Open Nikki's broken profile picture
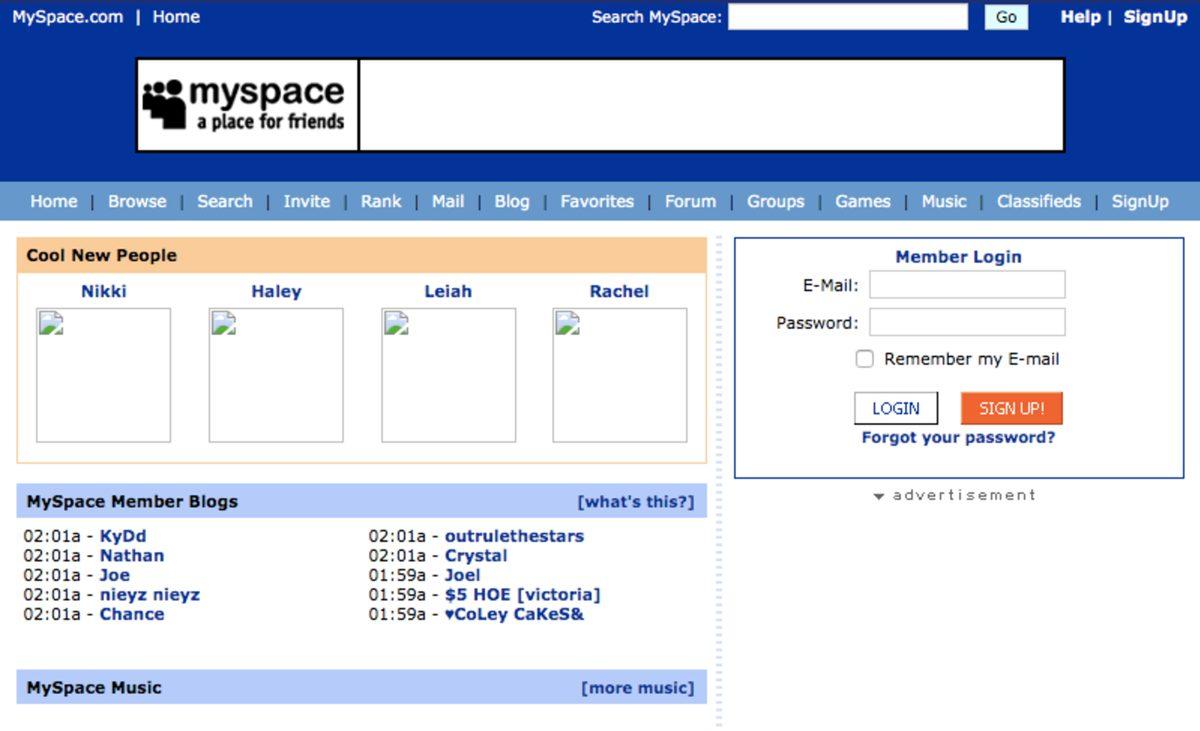The image size is (1200, 731). click(x=103, y=375)
